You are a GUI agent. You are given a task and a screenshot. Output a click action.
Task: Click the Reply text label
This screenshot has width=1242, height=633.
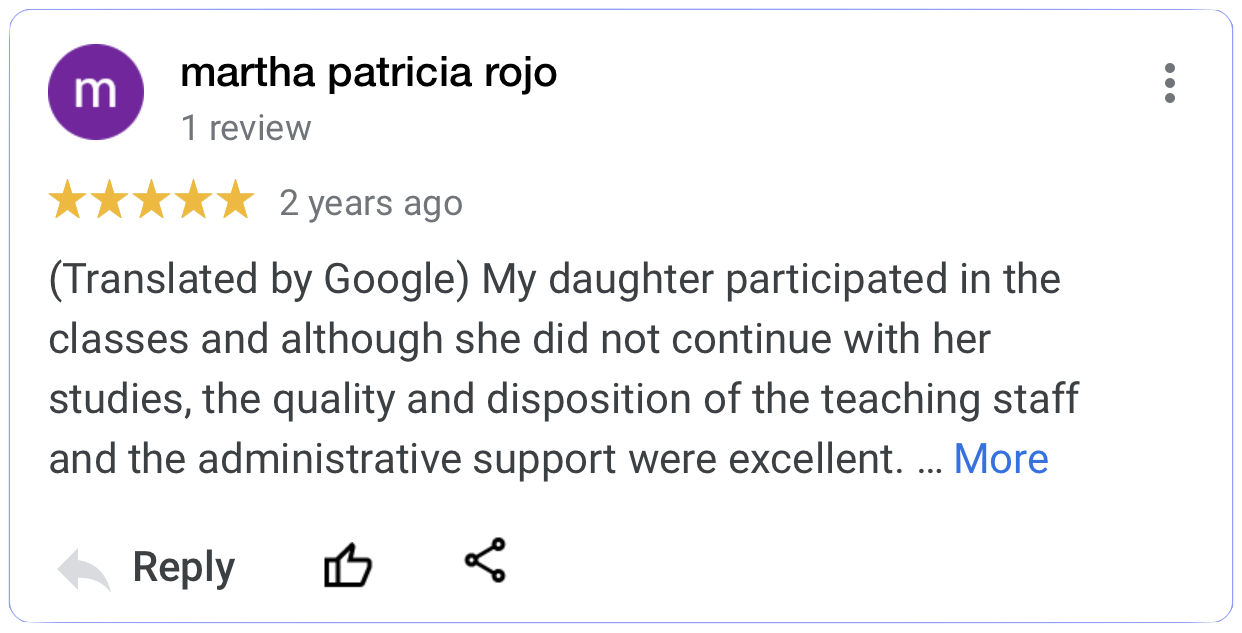click(x=184, y=567)
